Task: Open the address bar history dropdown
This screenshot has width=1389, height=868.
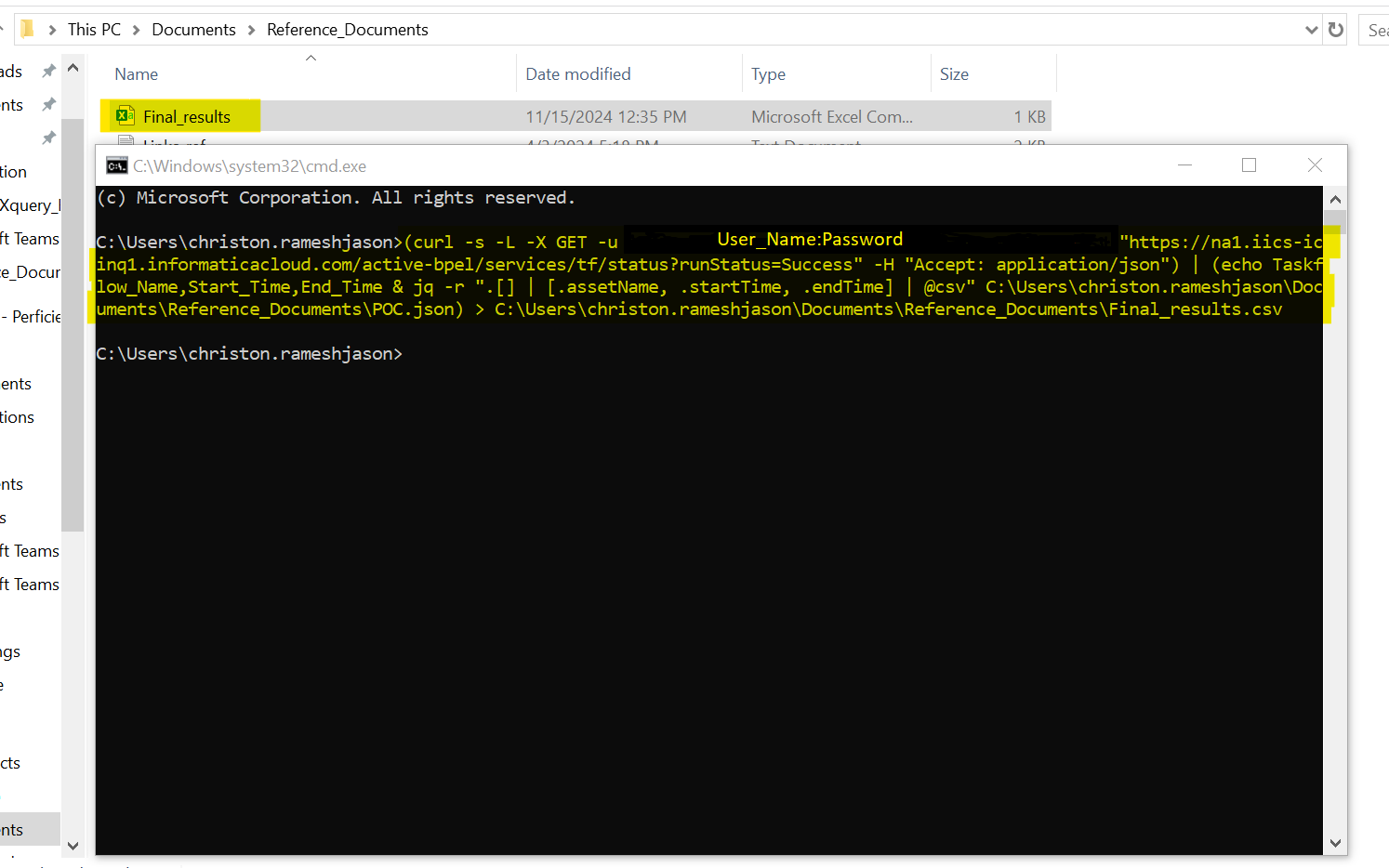Action: pyautogui.click(x=1312, y=29)
